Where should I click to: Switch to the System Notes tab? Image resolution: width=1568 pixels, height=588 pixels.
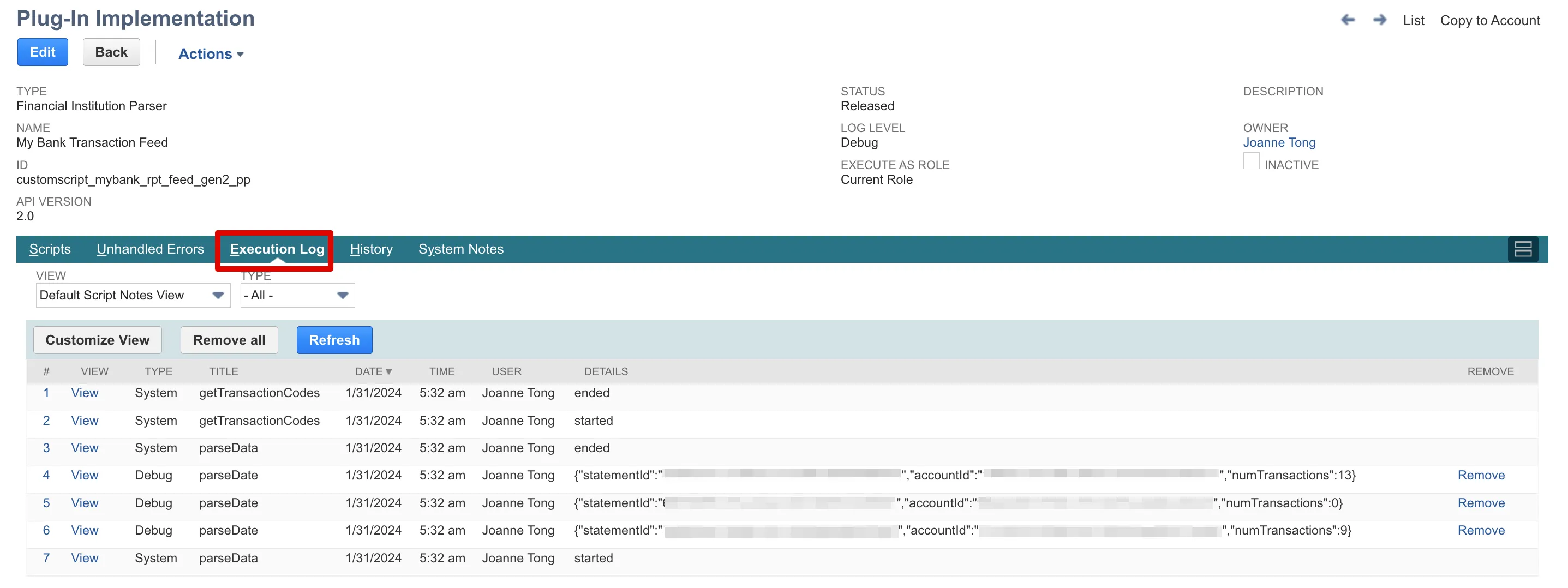[461, 249]
